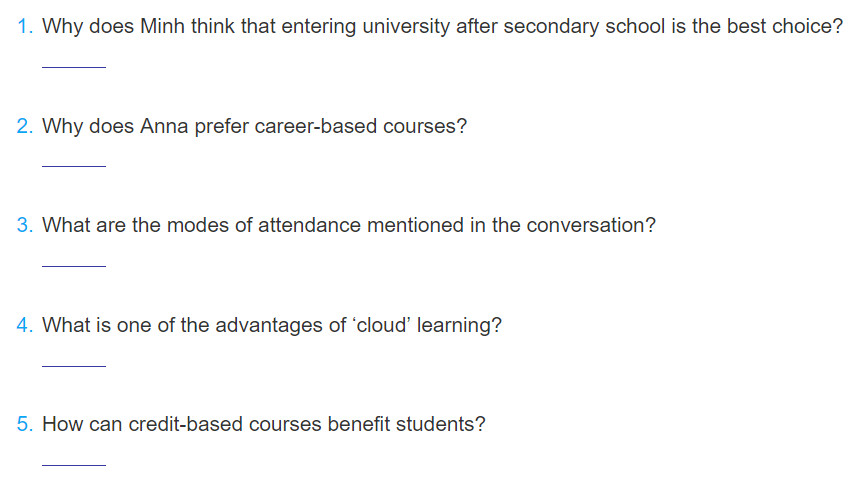The width and height of the screenshot is (854, 484).
Task: Select the blue number 3 marker
Action: 25,225
